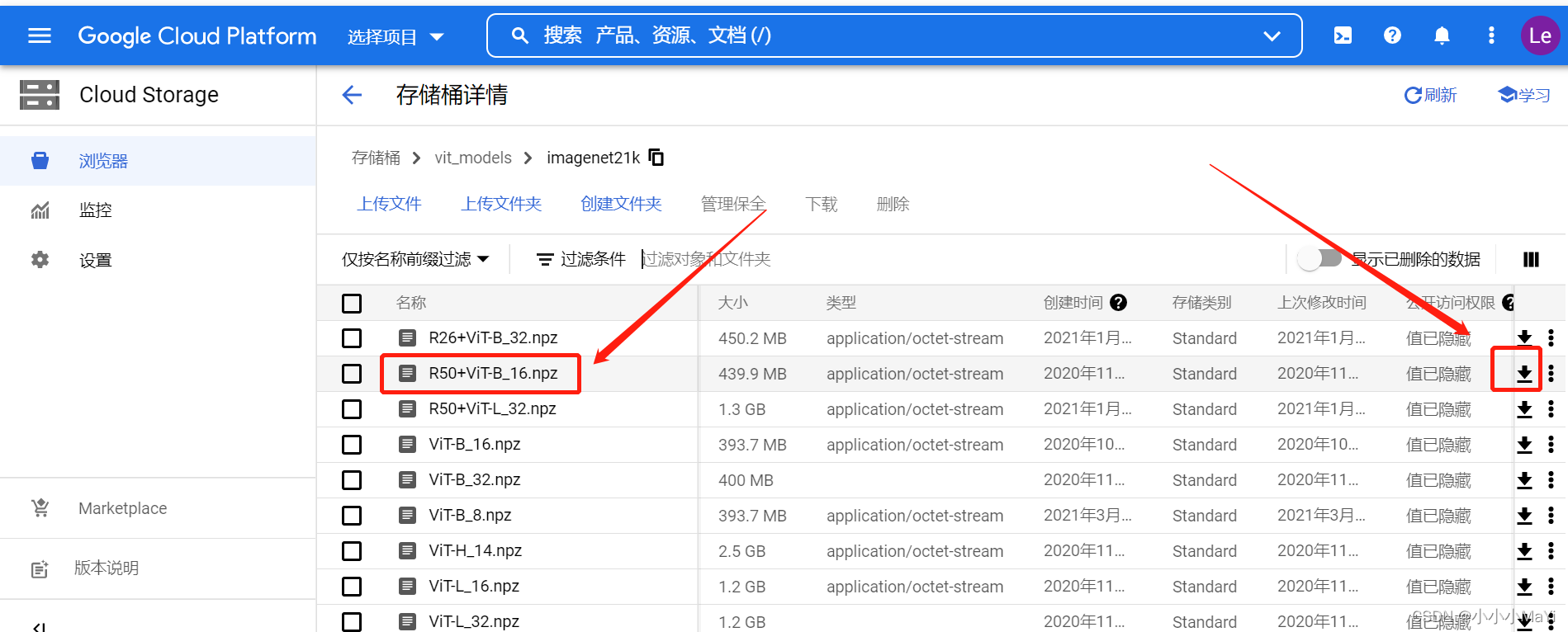The height and width of the screenshot is (632, 1568).
Task: Check the R26+ViT-B_32.npz checkbox
Action: (x=352, y=338)
